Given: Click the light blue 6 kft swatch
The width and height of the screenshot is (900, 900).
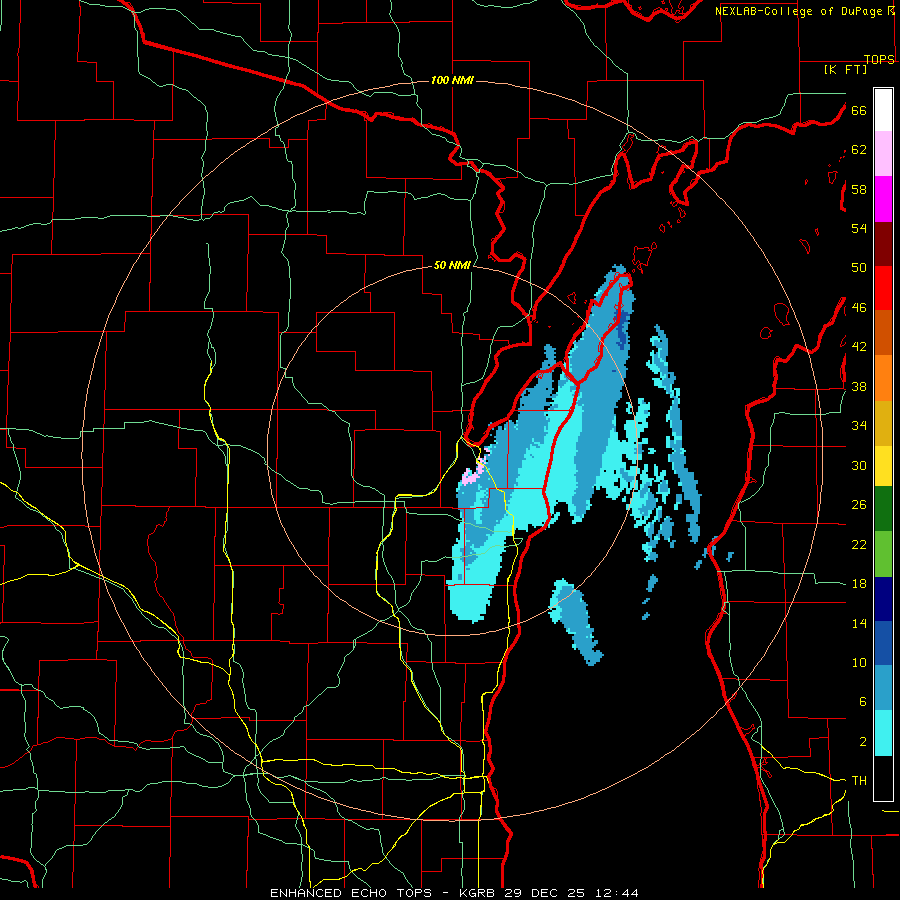Looking at the screenshot, I should [883, 688].
